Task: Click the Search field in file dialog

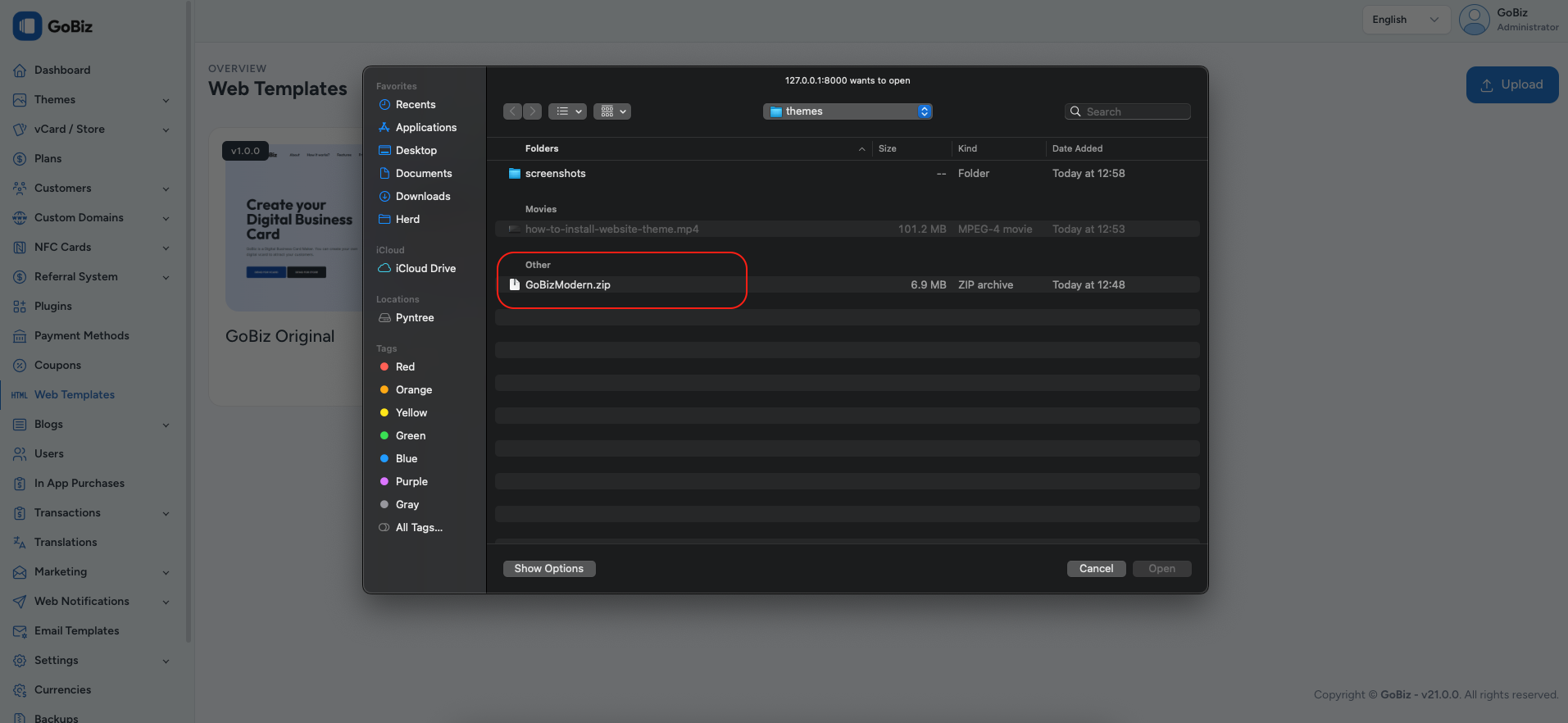Action: tap(1127, 111)
